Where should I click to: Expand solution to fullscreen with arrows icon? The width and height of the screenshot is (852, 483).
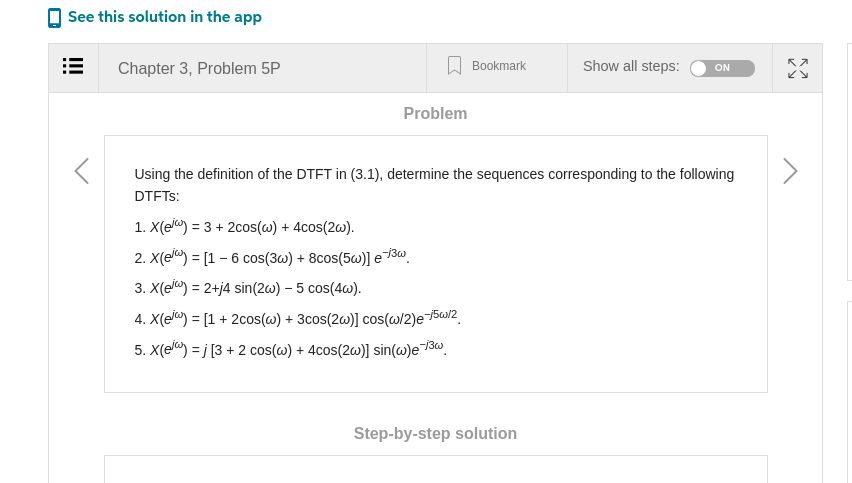point(798,68)
